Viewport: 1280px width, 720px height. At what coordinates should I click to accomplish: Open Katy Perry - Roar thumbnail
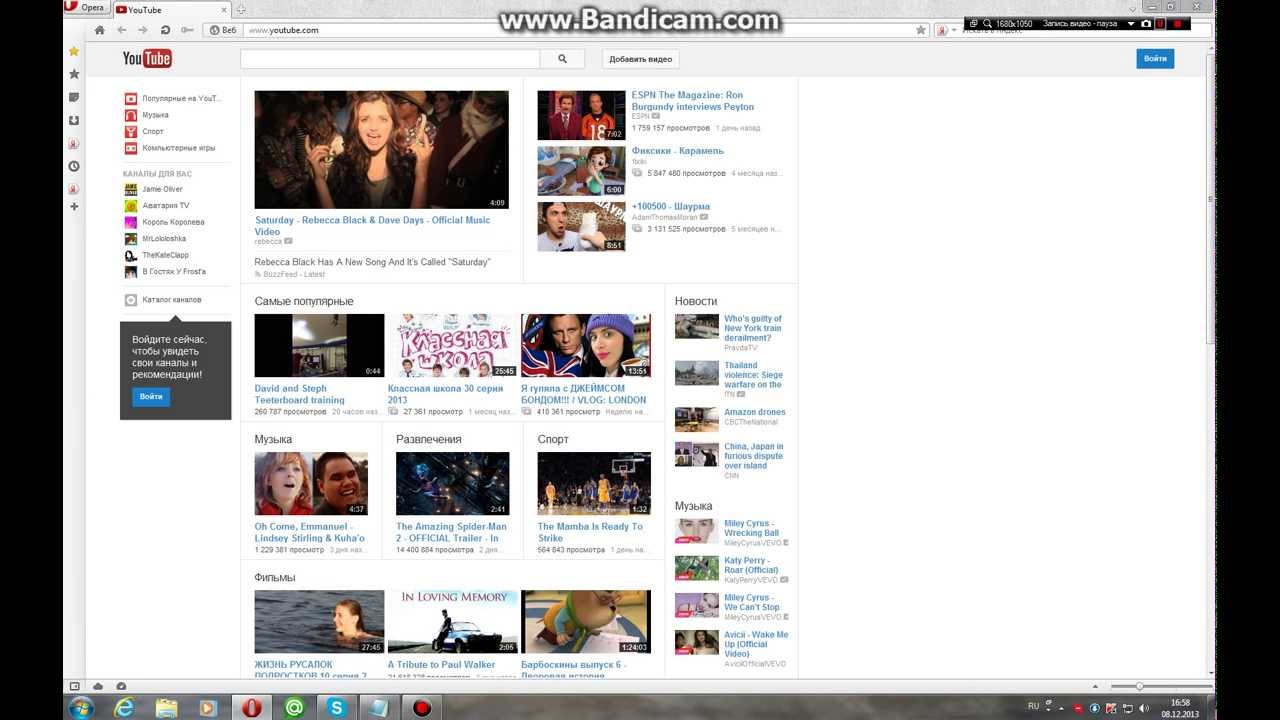697,568
